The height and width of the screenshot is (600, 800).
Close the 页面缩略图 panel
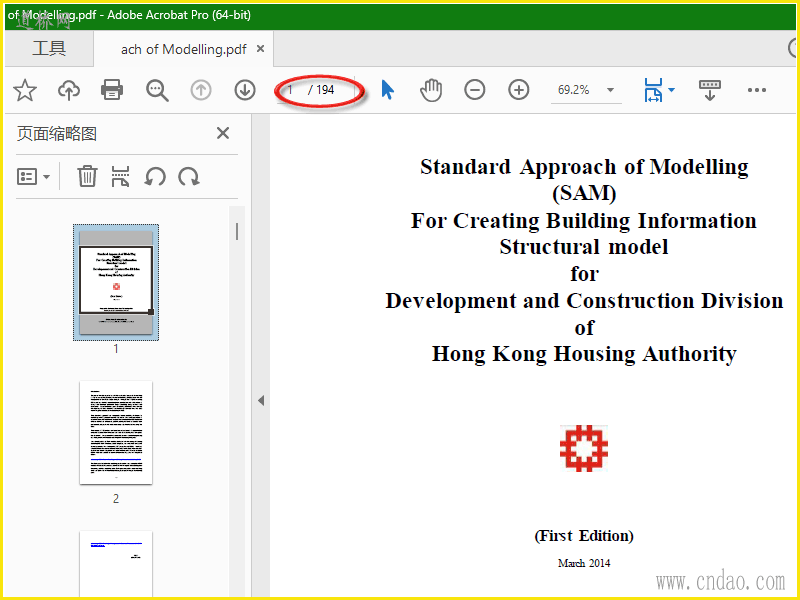click(223, 133)
